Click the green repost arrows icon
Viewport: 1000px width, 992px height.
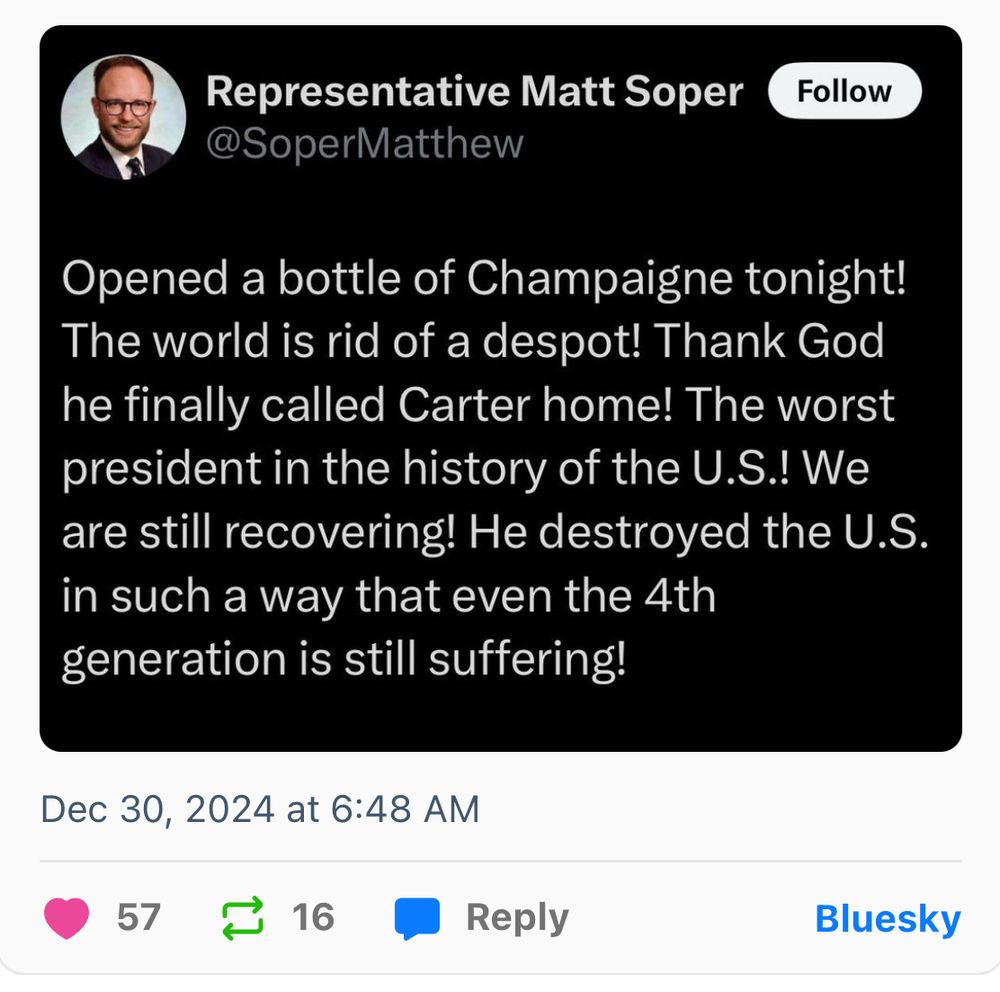[x=241, y=918]
